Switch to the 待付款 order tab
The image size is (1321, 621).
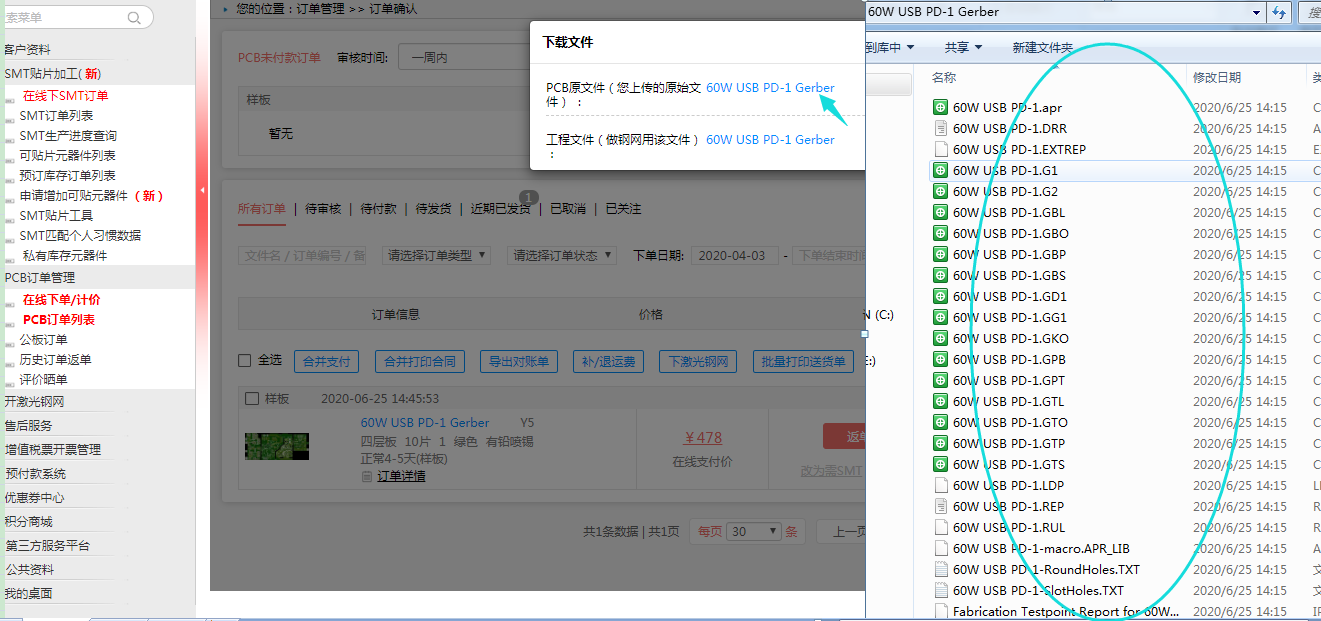click(380, 209)
